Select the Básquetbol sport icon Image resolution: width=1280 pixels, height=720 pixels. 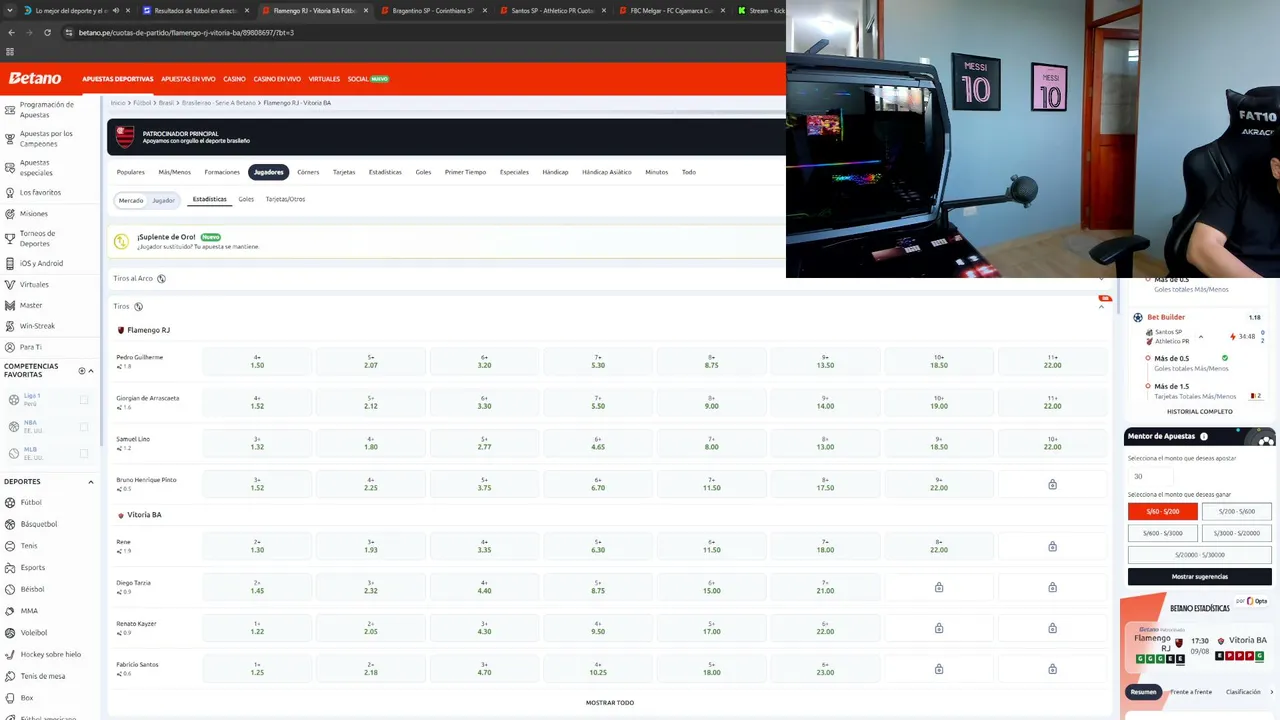[x=9, y=524]
